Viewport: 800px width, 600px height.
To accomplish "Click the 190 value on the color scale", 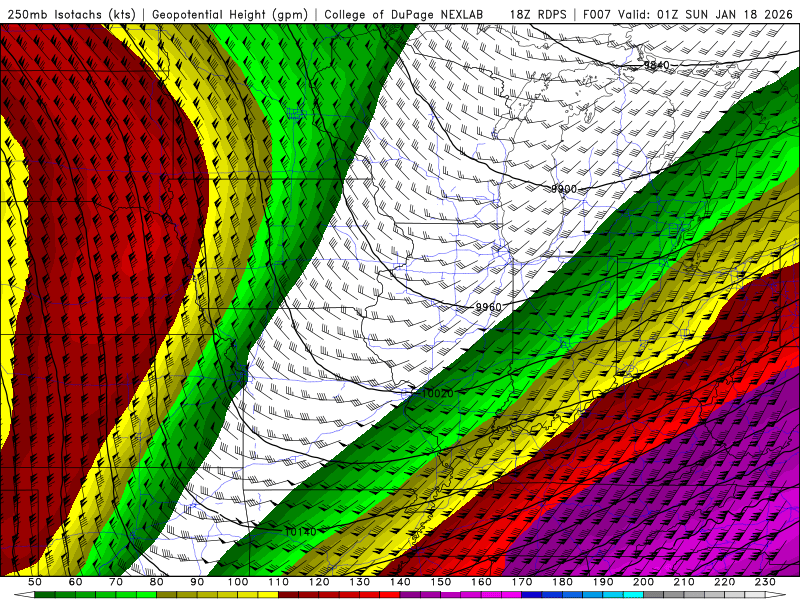I will point(604,582).
